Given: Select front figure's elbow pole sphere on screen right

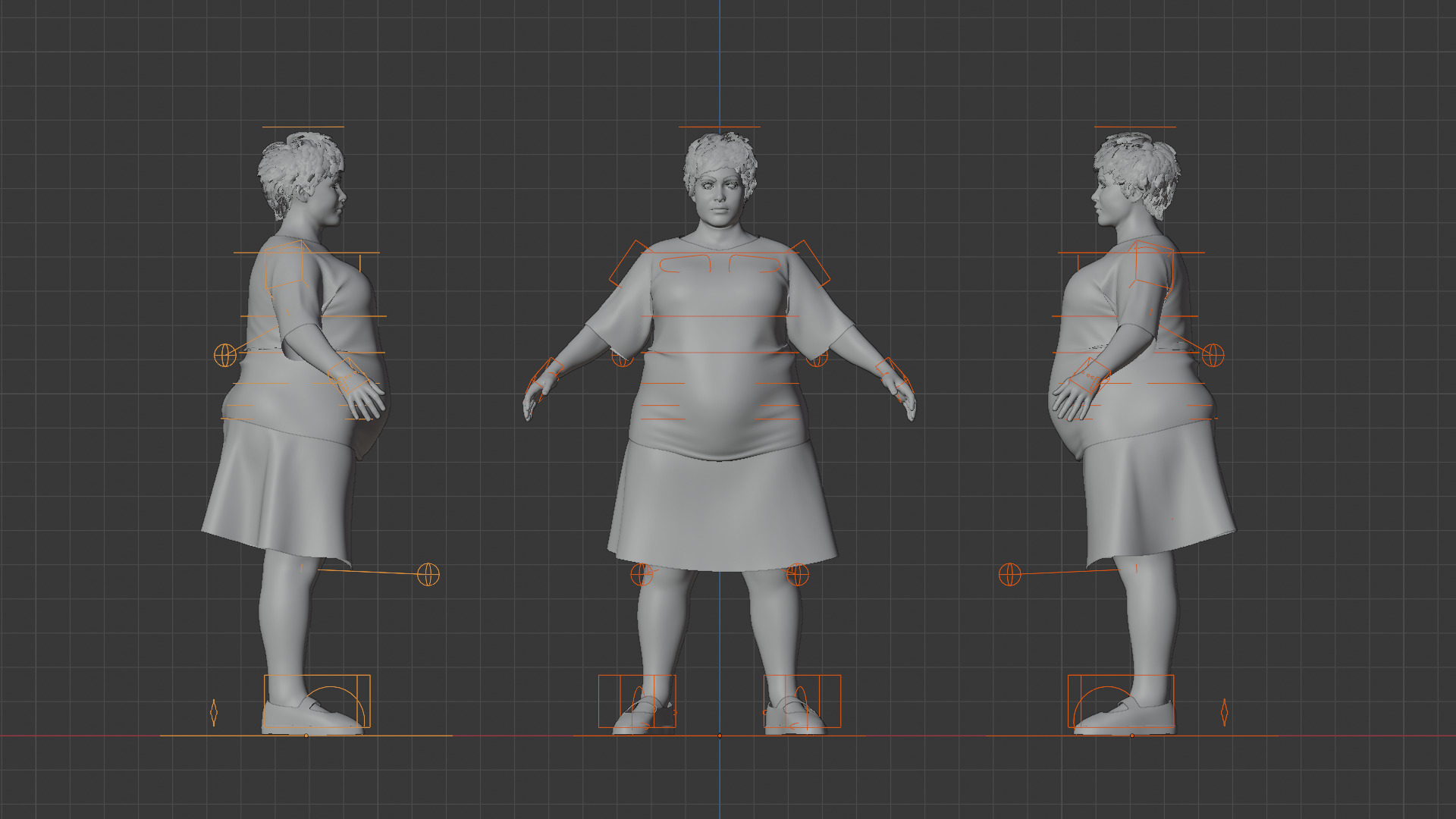Looking at the screenshot, I should (x=817, y=357).
